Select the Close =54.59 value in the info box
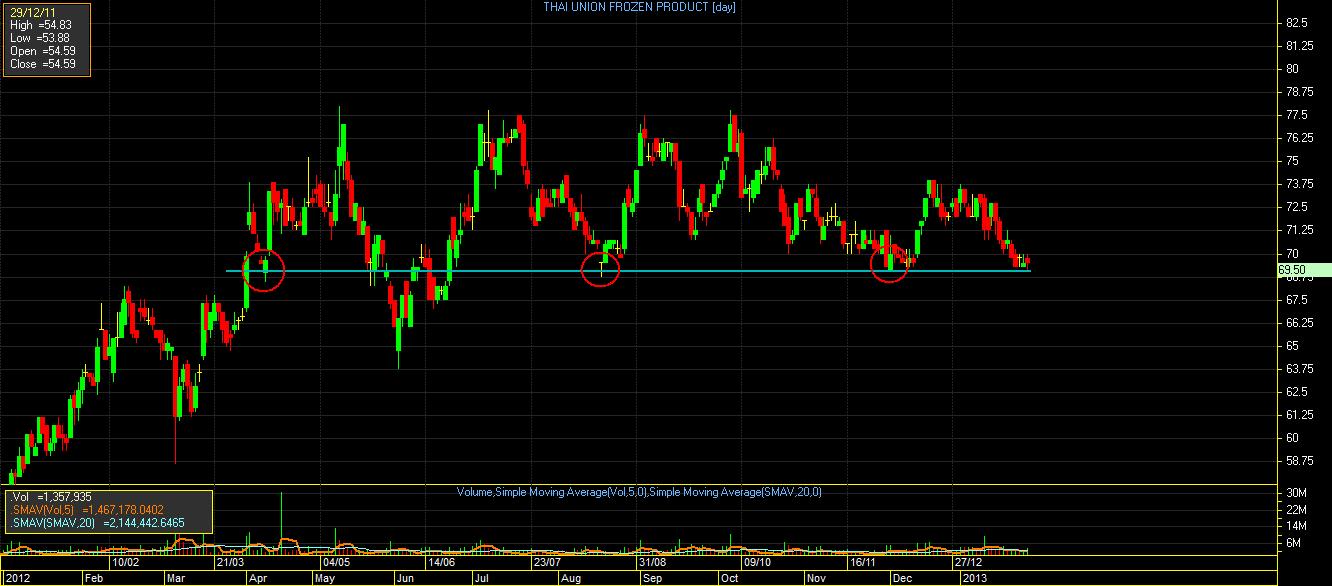Screen dimensions: 1332x586 (x=37, y=64)
